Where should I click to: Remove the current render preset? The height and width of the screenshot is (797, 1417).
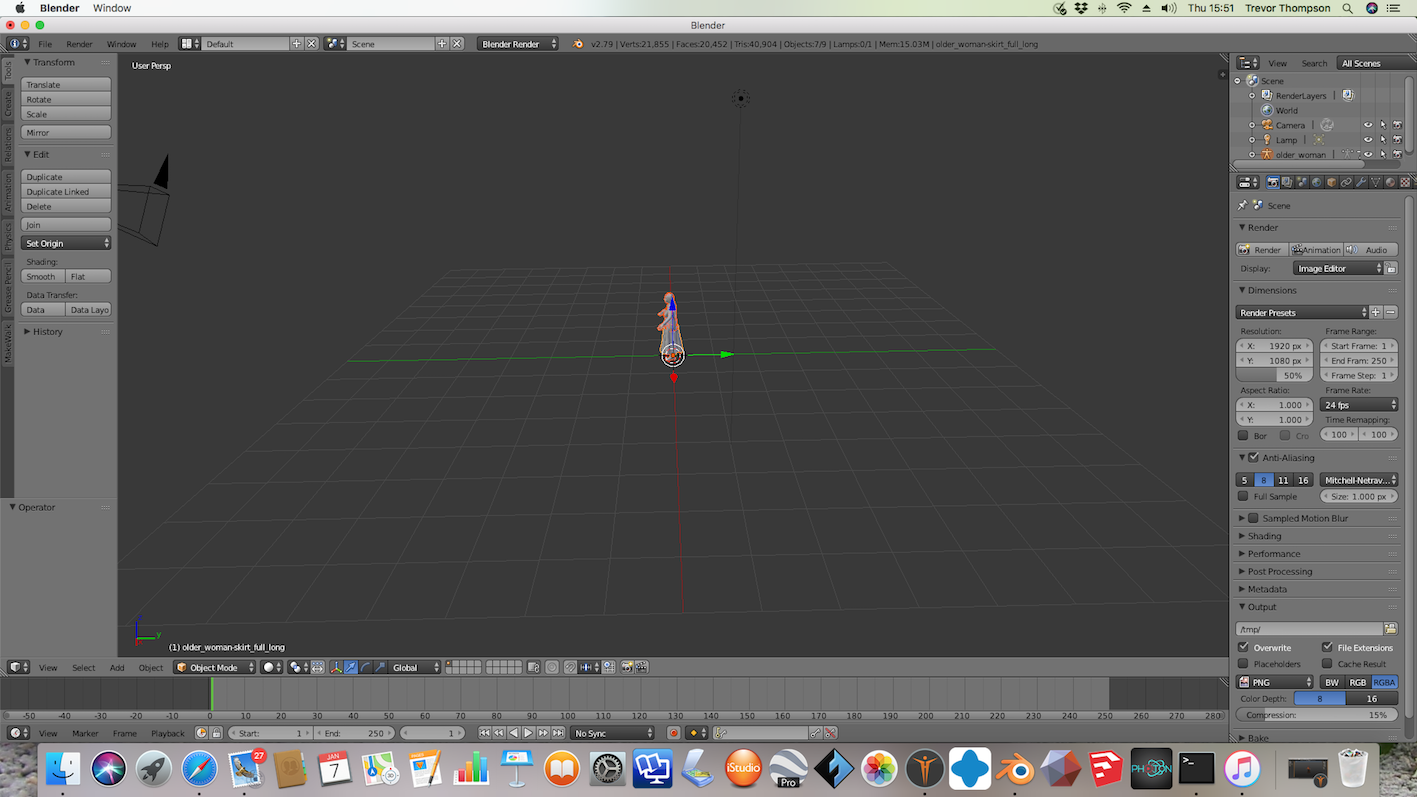pos(1390,313)
